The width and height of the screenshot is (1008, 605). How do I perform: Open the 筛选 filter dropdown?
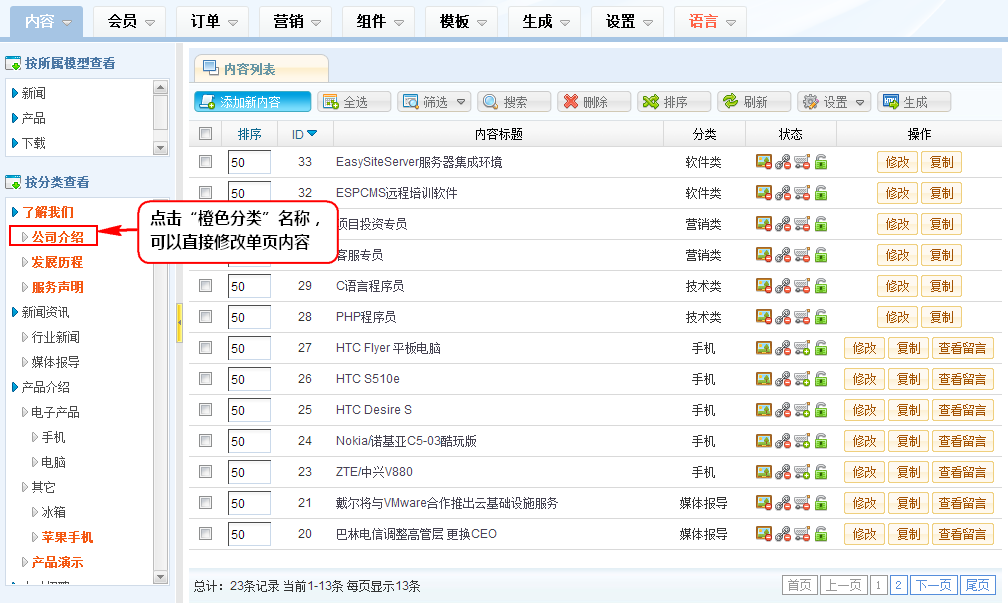434,102
